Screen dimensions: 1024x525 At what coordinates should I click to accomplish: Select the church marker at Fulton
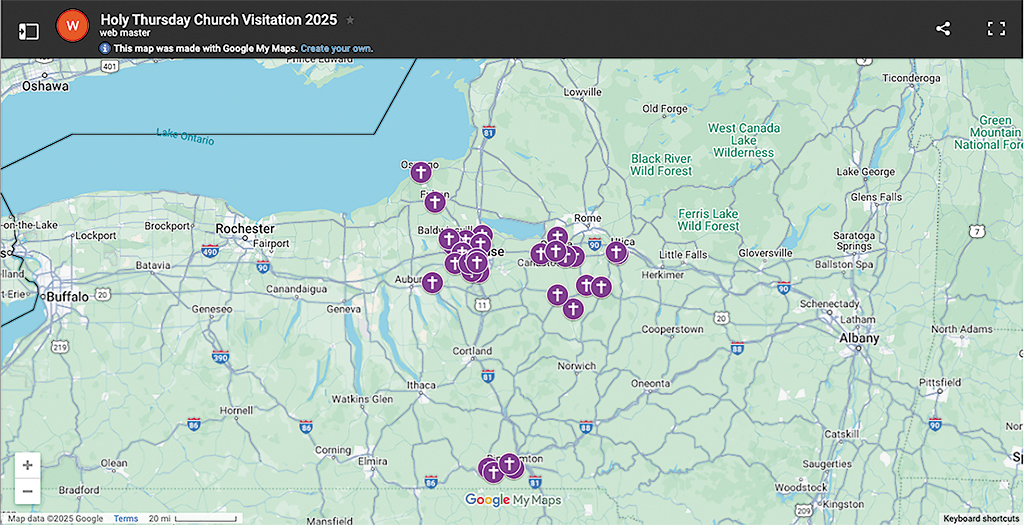(434, 202)
